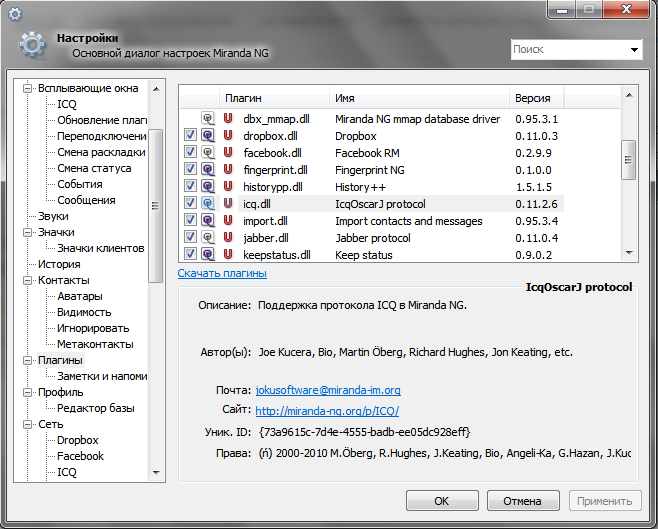Collapse the Контакты tree node
Screen dimensions: 658x529
click(x=27, y=280)
